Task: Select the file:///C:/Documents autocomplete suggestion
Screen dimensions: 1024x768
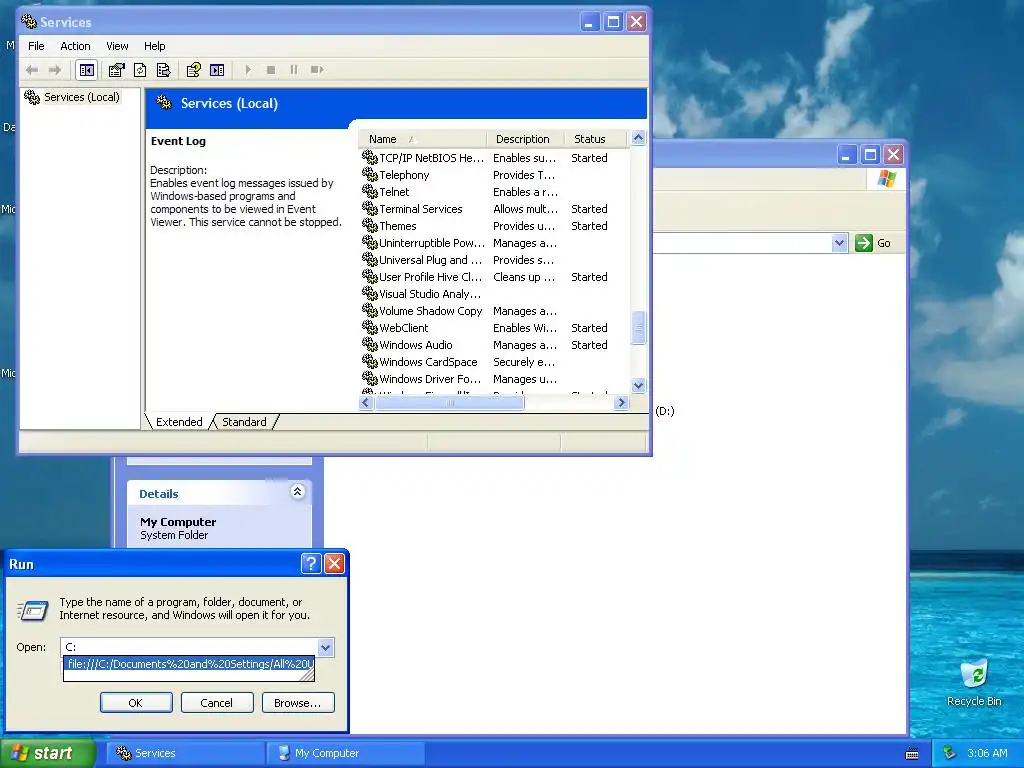Action: tap(189, 664)
